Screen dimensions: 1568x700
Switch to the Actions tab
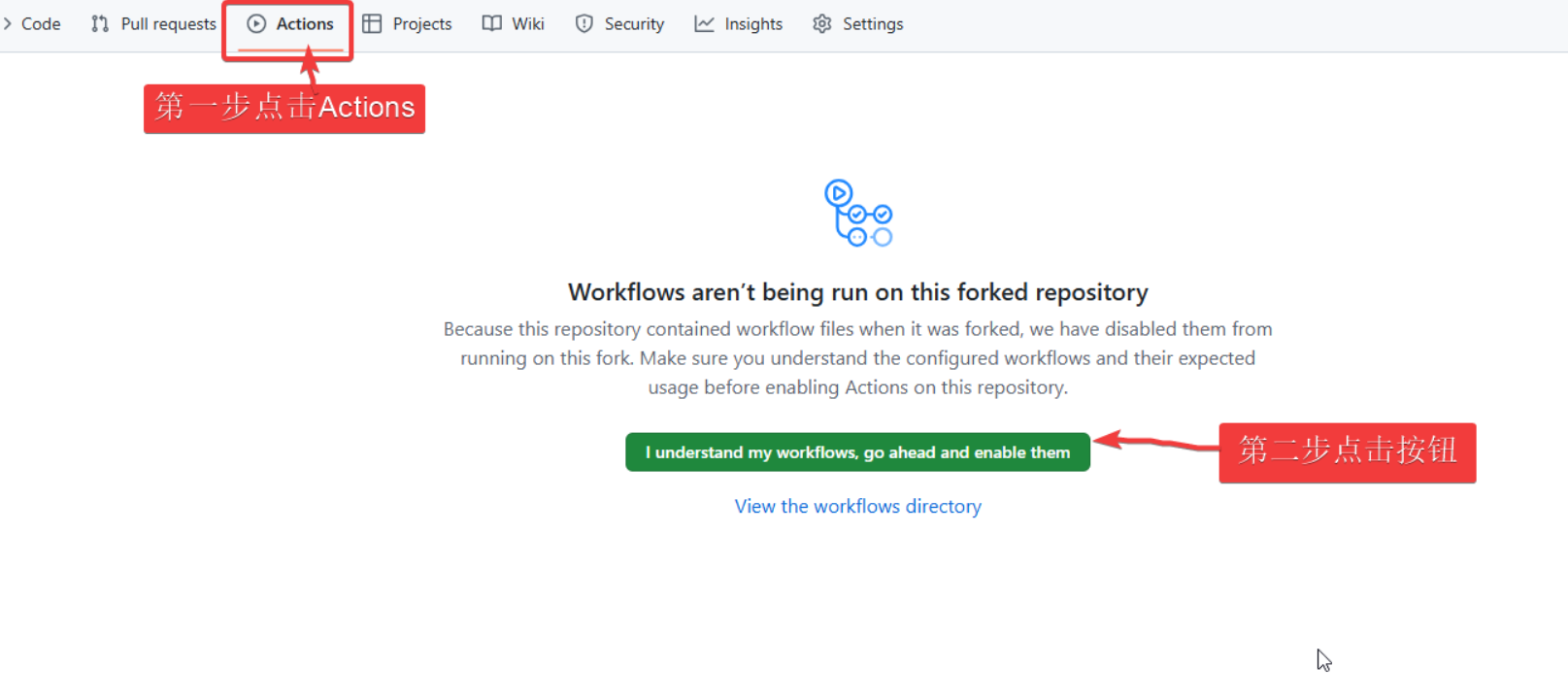pyautogui.click(x=290, y=24)
